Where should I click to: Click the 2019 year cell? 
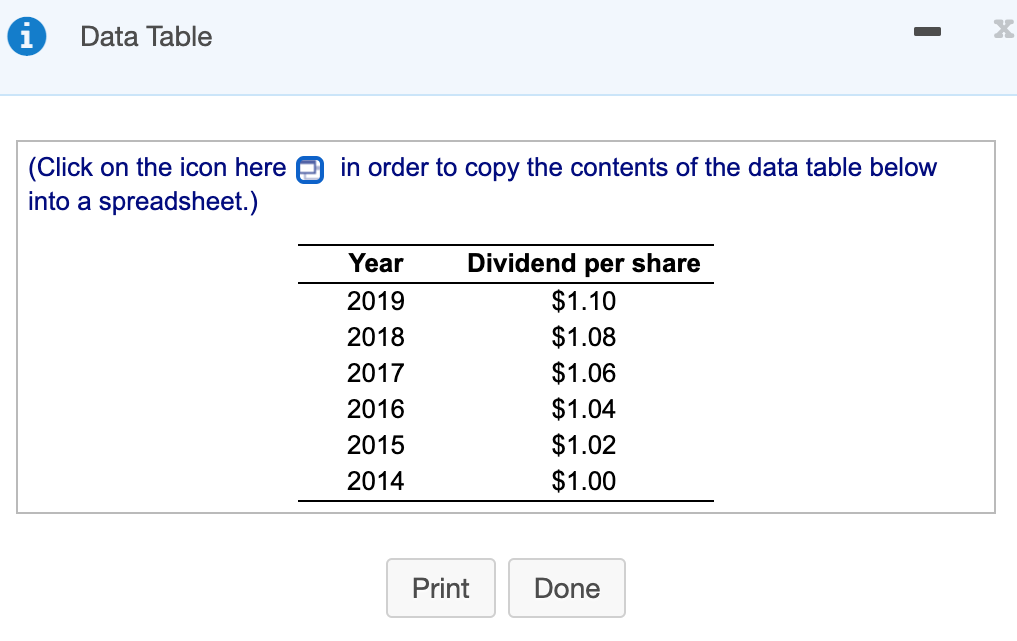click(x=376, y=301)
